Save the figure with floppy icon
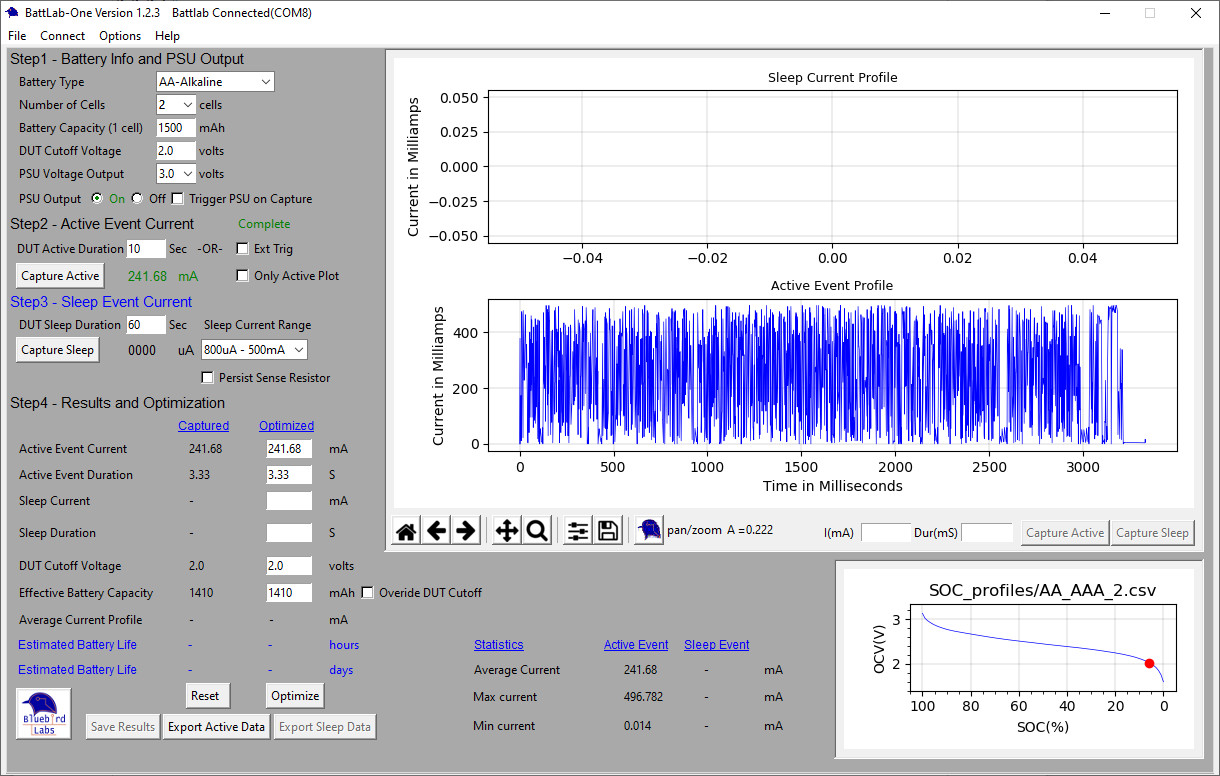Viewport: 1220px width, 776px height. tap(608, 531)
